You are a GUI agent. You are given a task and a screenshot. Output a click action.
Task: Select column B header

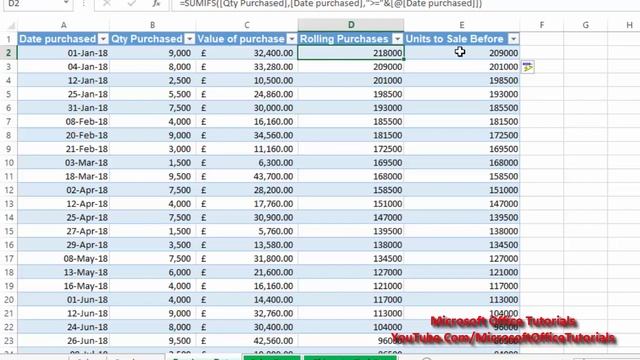(153, 25)
